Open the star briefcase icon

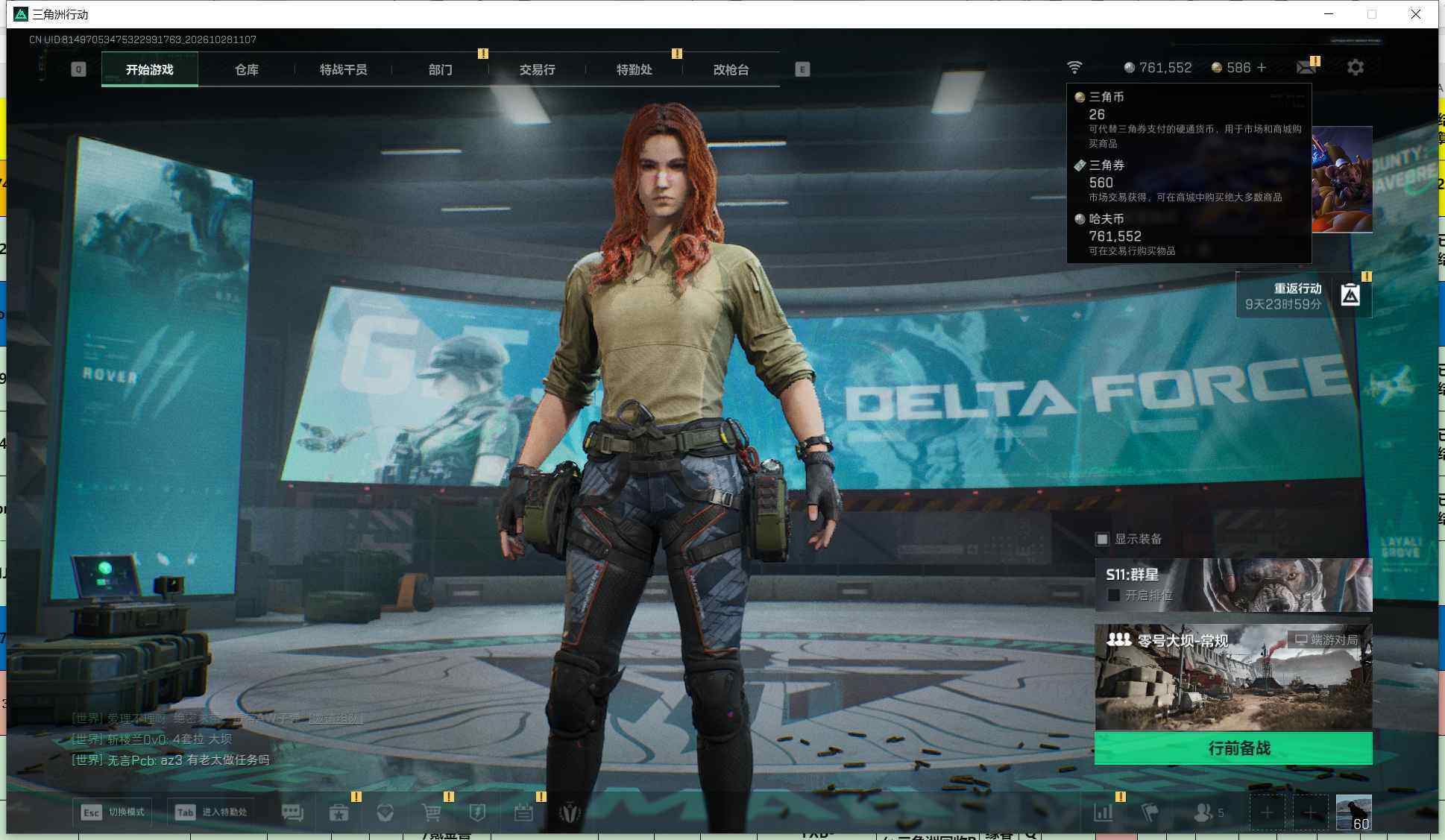[x=339, y=812]
